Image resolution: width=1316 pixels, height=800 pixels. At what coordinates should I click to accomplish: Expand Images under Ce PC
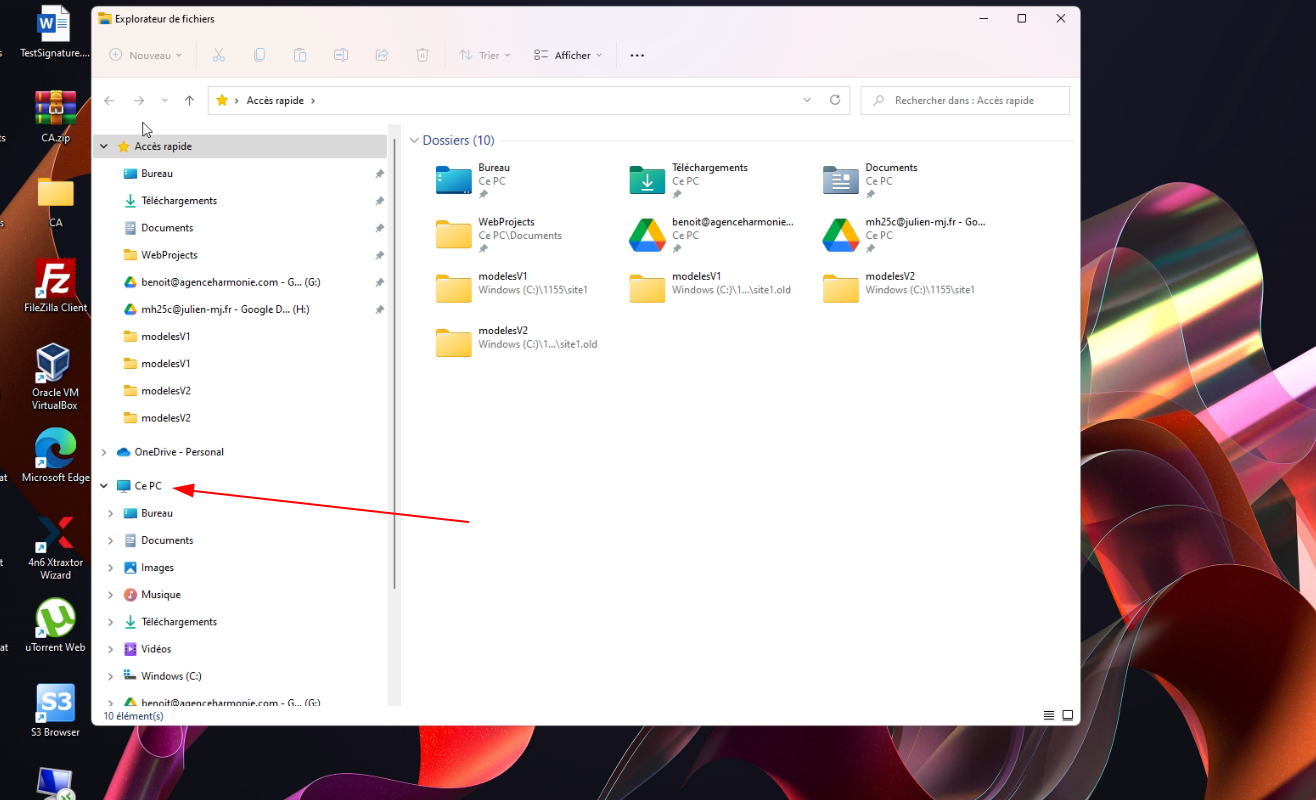point(111,567)
